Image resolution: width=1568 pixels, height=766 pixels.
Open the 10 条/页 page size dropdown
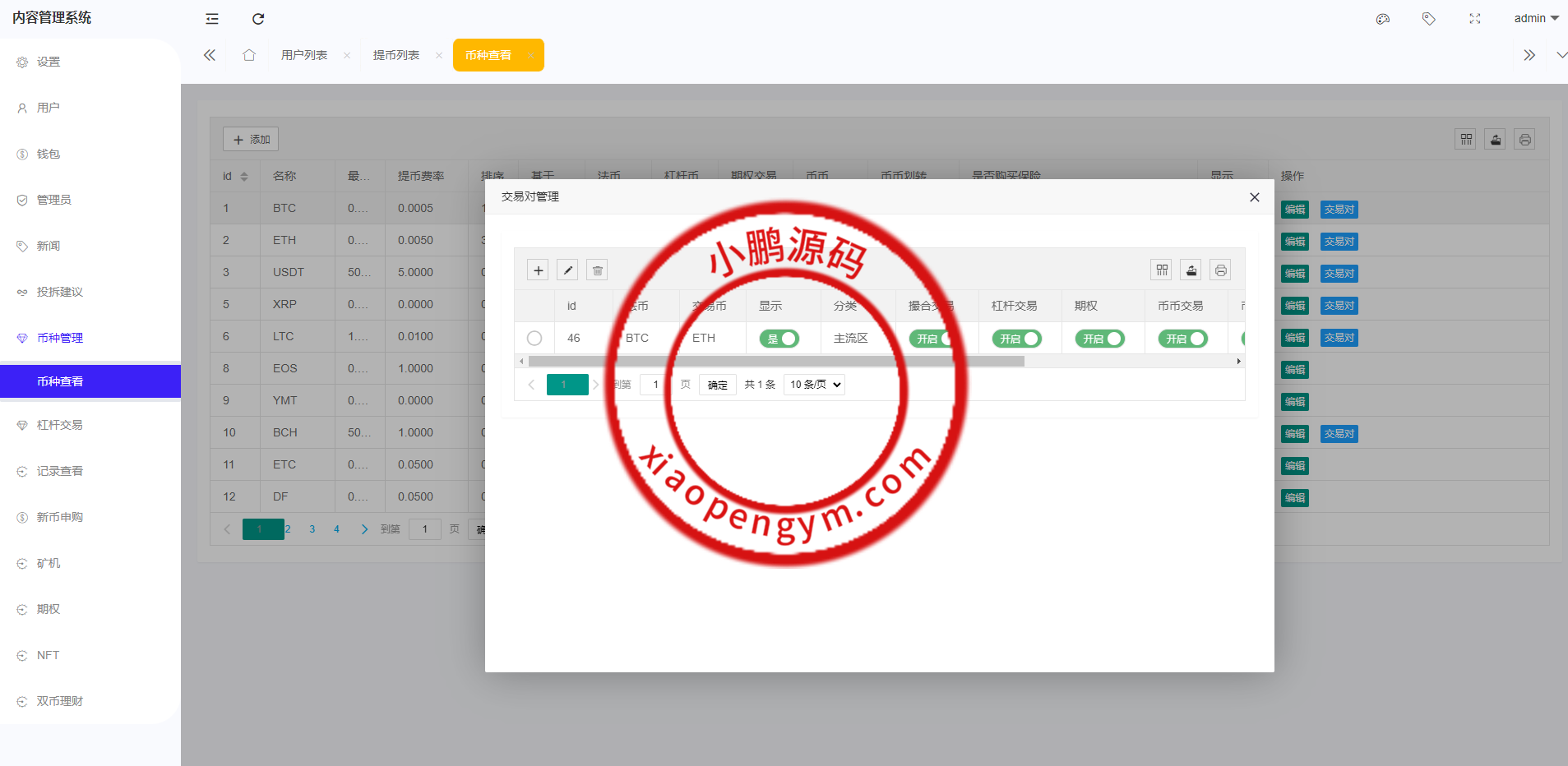815,385
